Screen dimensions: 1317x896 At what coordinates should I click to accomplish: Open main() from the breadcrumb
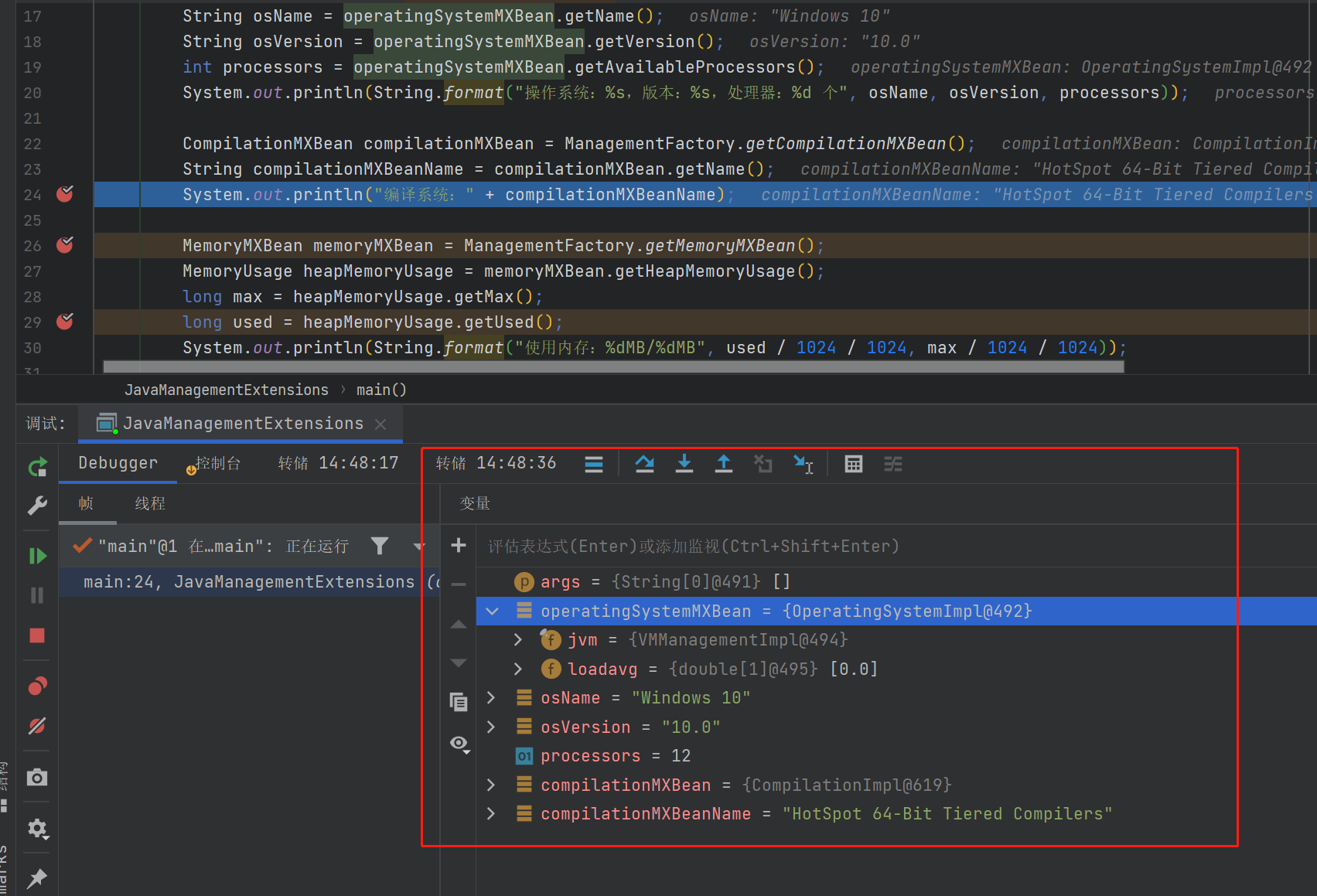click(381, 390)
